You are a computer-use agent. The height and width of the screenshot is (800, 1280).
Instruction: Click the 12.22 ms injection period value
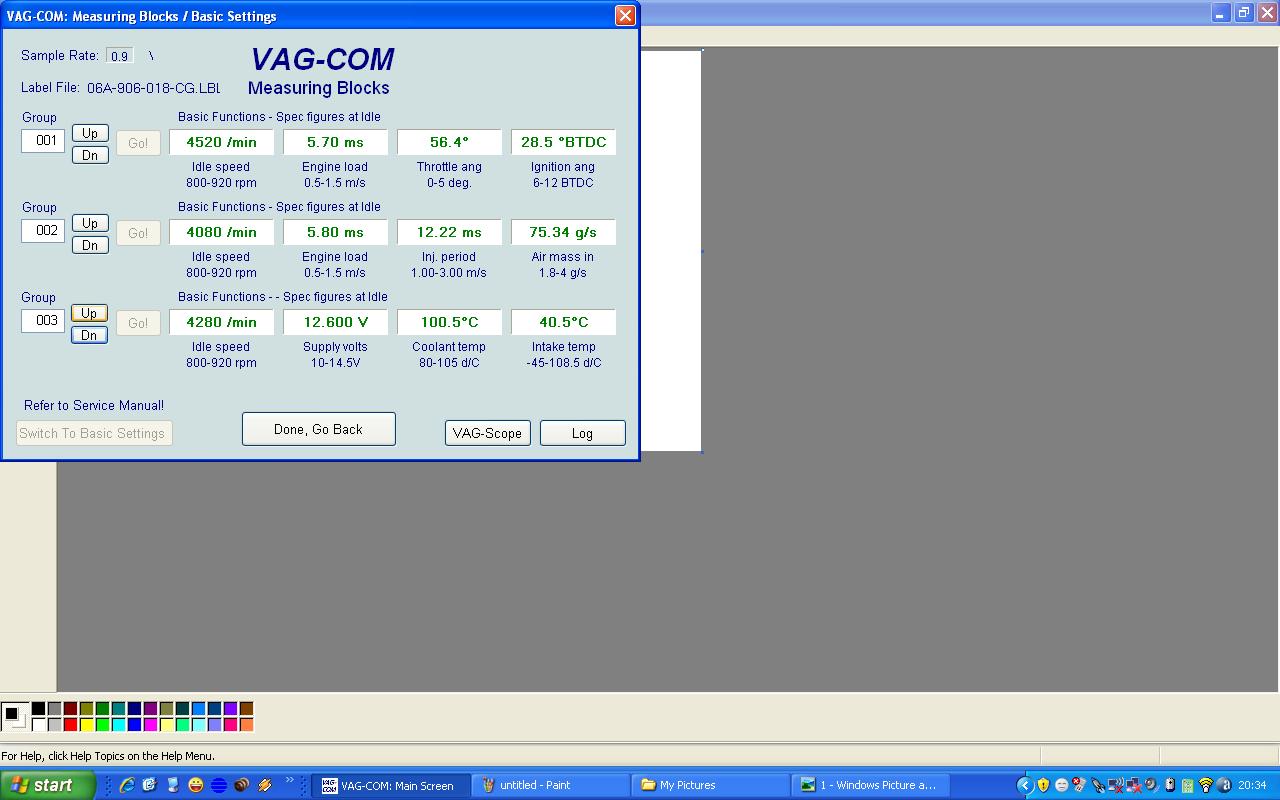(x=449, y=232)
